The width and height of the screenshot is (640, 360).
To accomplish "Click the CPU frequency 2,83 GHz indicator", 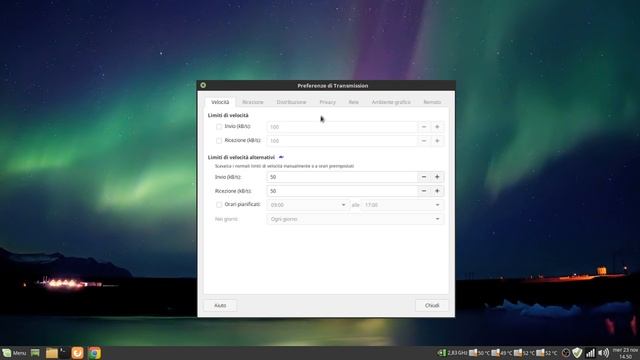I will [x=452, y=353].
